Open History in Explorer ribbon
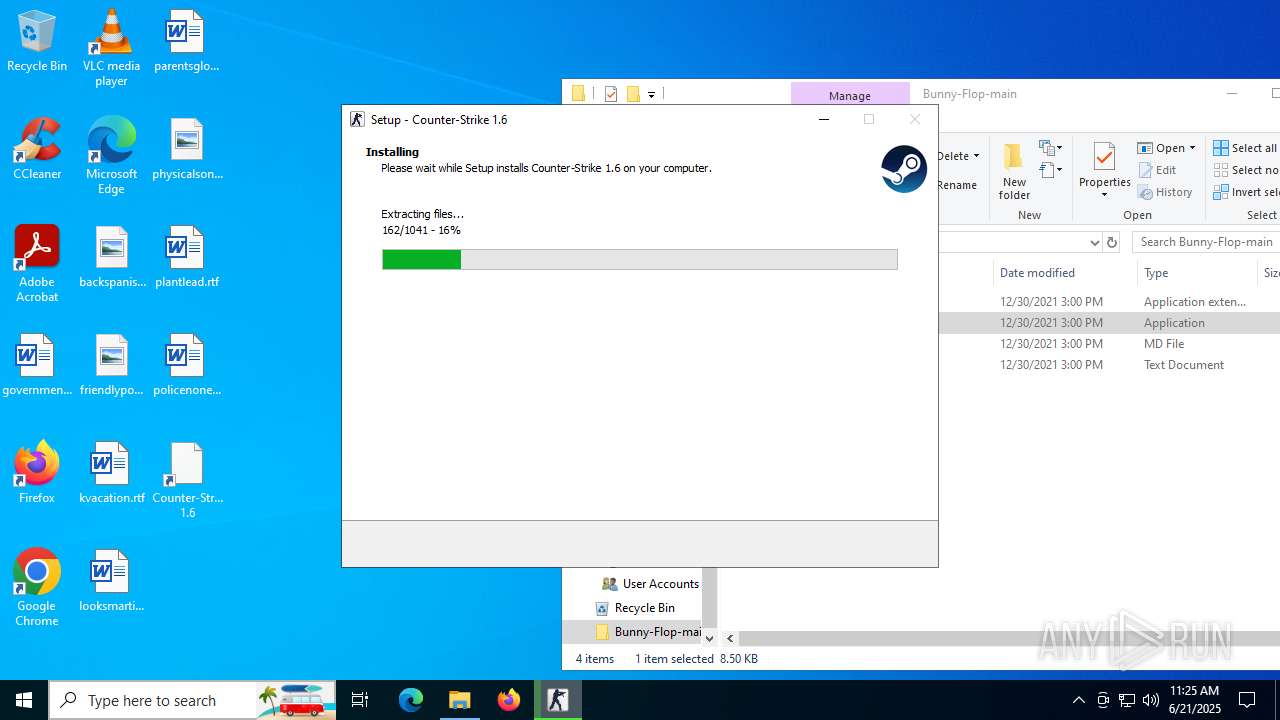 (x=1165, y=192)
